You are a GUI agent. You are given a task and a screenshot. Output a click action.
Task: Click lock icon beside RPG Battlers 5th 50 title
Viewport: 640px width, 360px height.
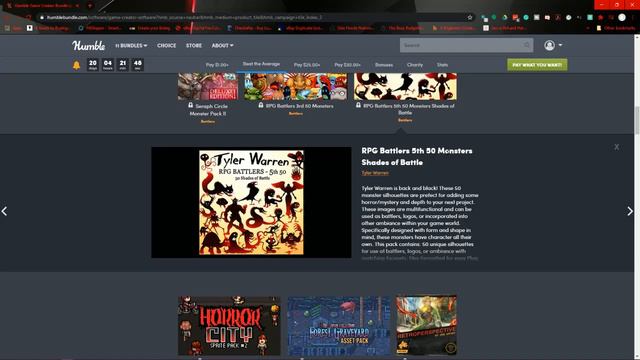358,105
